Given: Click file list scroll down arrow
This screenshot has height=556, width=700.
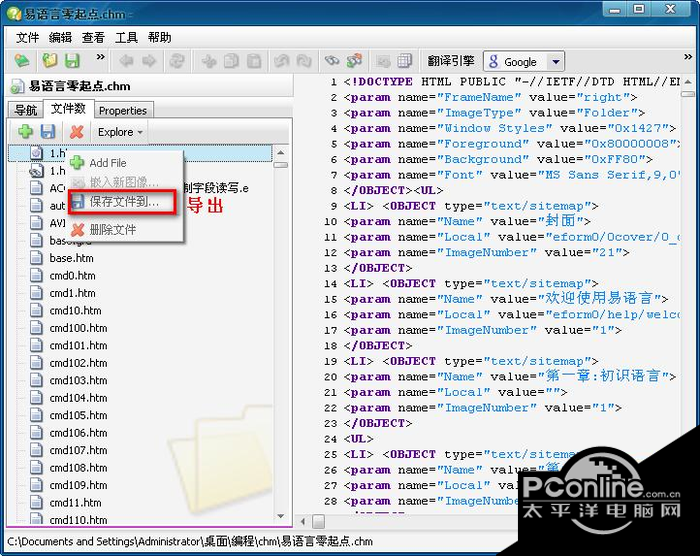Looking at the screenshot, I should coord(281,516).
